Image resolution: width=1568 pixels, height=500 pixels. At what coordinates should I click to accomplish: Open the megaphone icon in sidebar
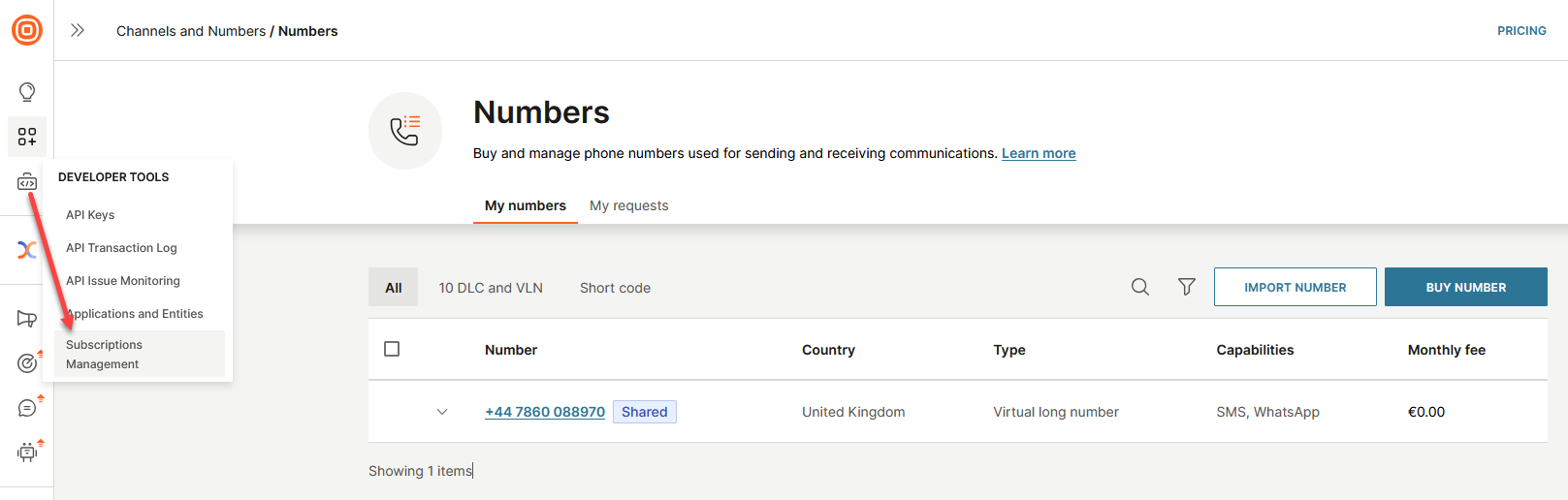[27, 319]
